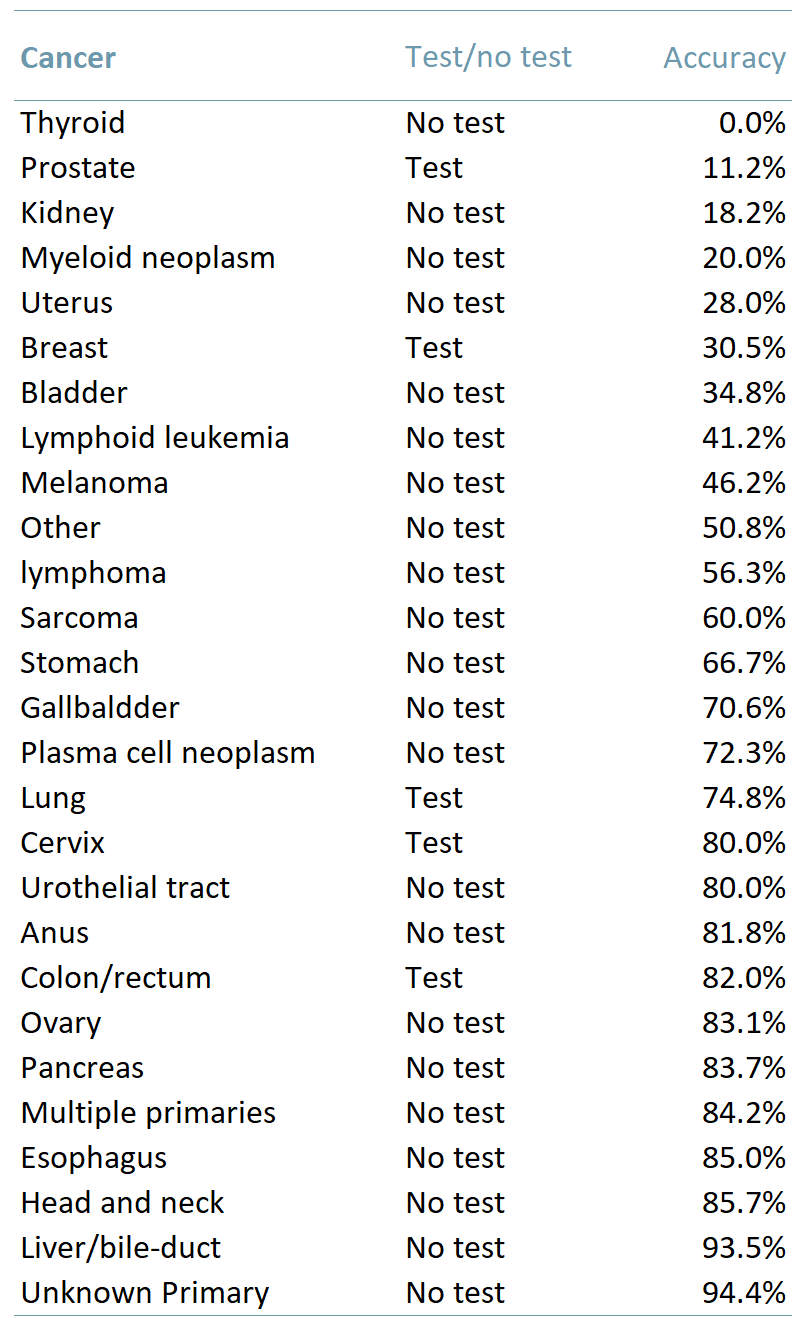
Task: Click the Accuracy column header
Action: (724, 58)
